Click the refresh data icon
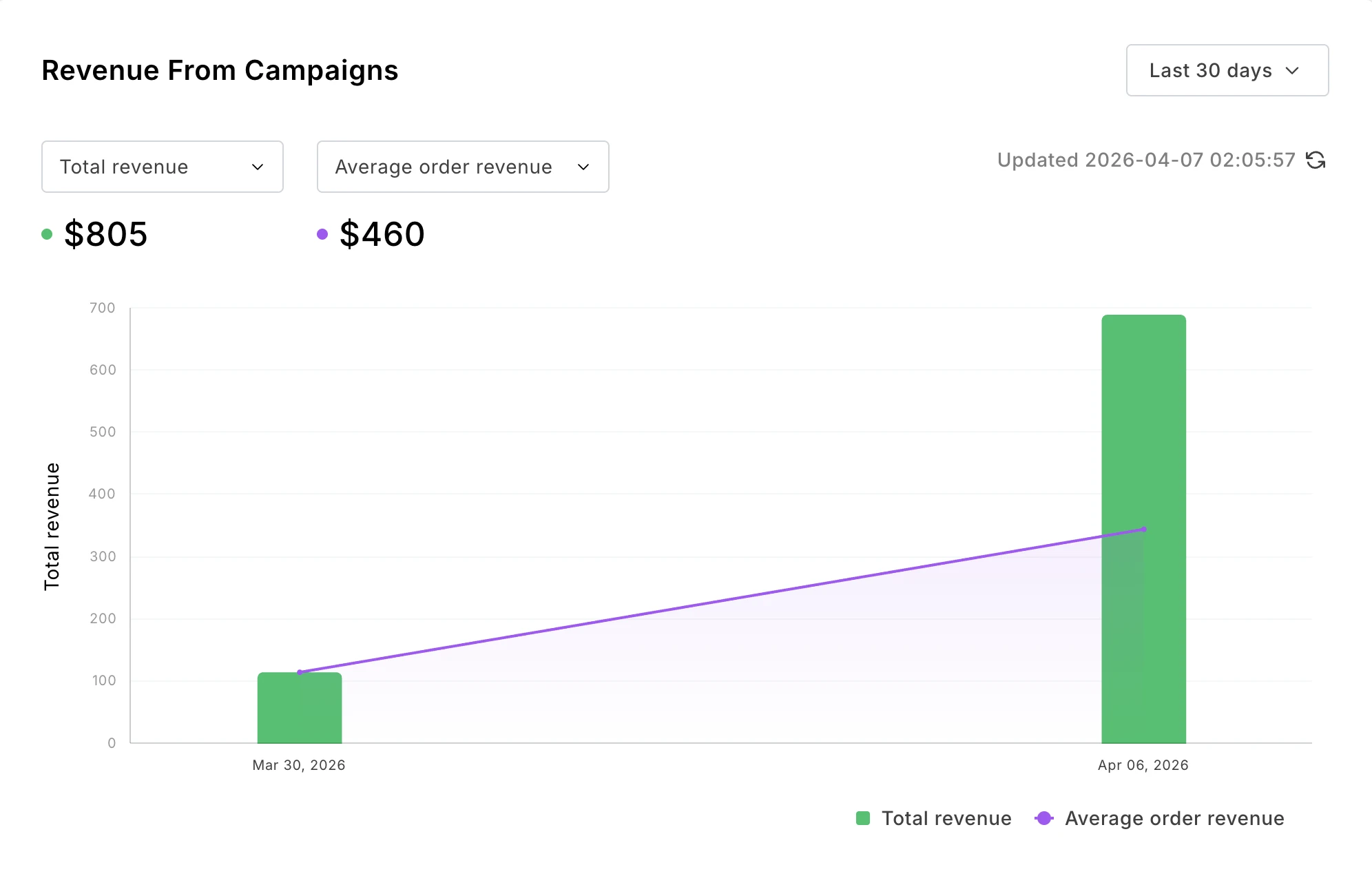This screenshot has height=887, width=1372. pyautogui.click(x=1316, y=160)
